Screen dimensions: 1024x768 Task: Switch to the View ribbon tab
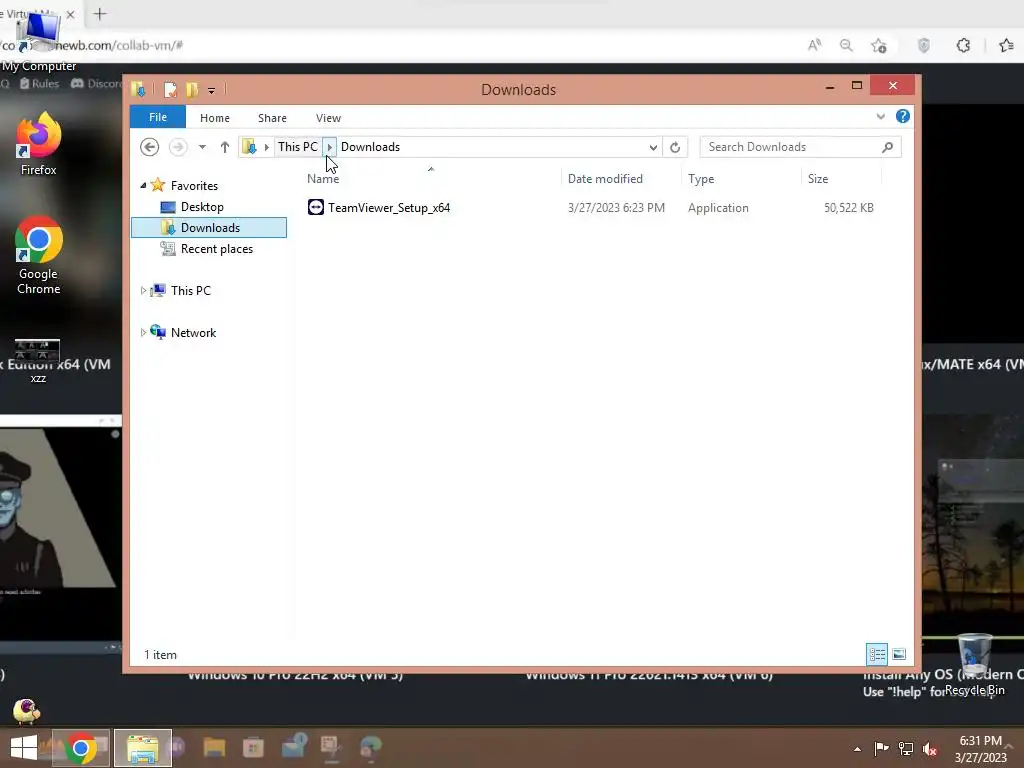[x=328, y=118]
